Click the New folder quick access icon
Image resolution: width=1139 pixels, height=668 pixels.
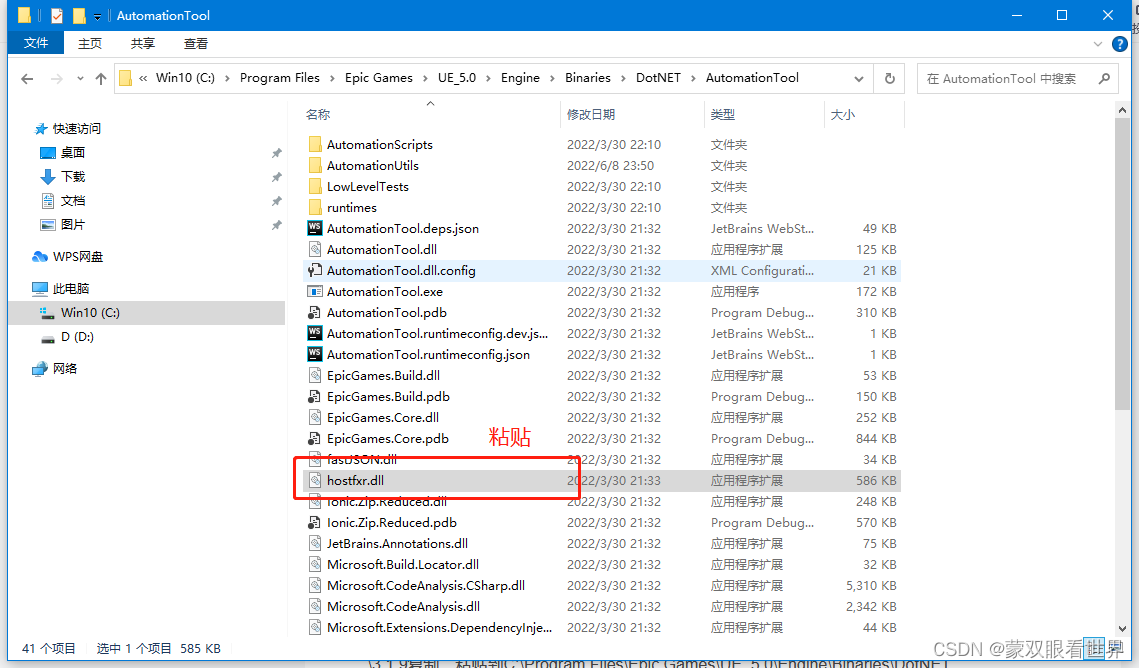point(79,15)
